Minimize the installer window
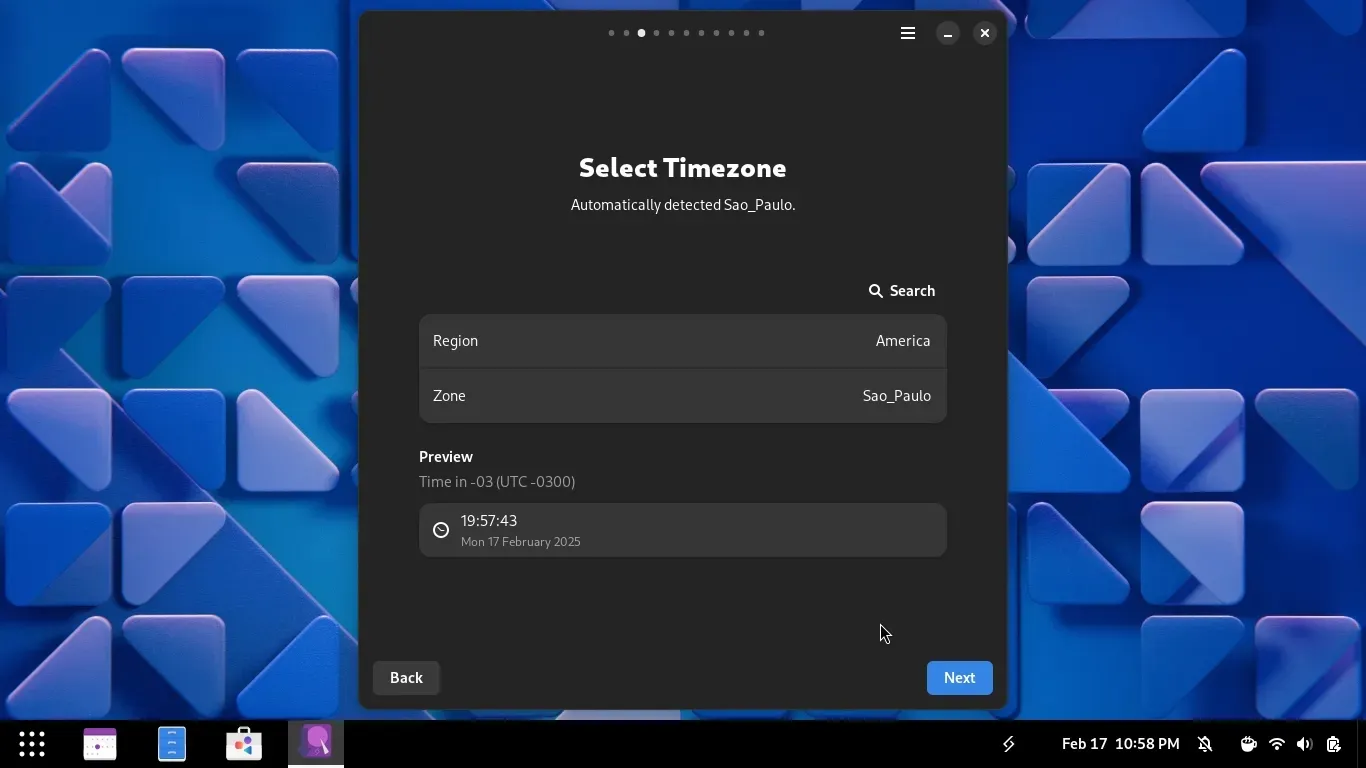 pyautogui.click(x=947, y=33)
